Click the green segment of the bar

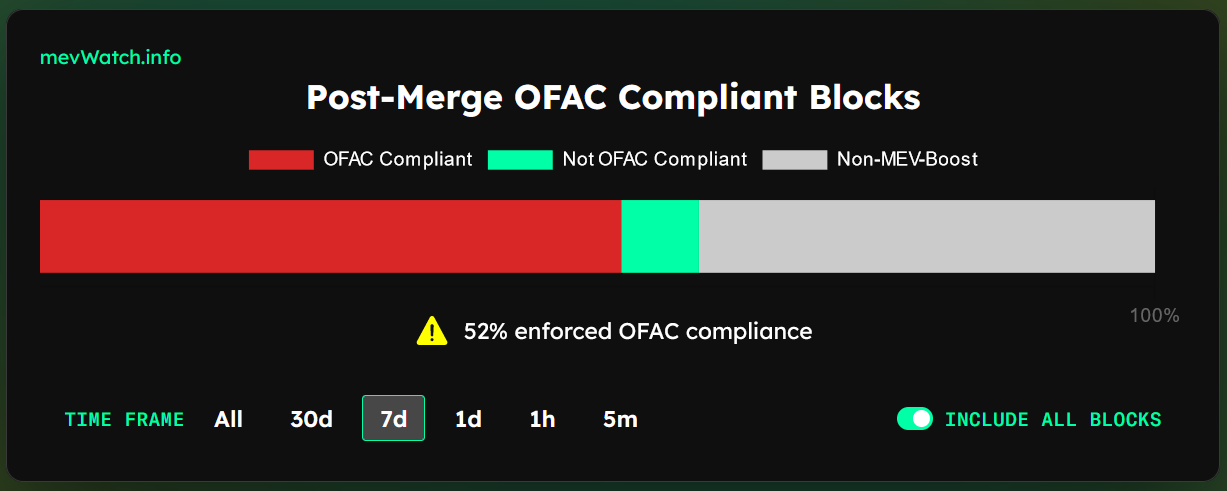point(660,236)
